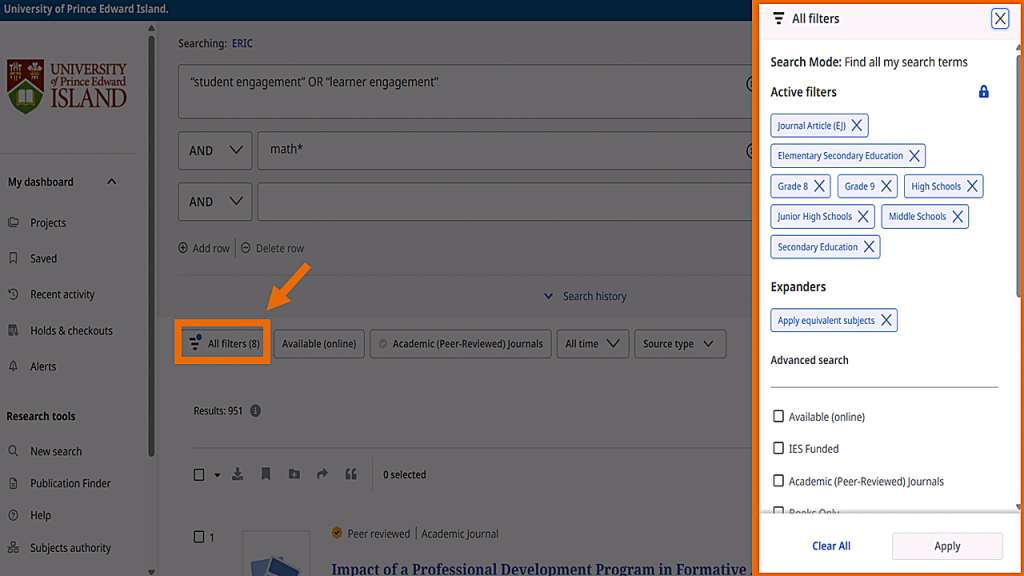Click the lock icon beside Active filters
The width and height of the screenshot is (1024, 576).
point(983,92)
